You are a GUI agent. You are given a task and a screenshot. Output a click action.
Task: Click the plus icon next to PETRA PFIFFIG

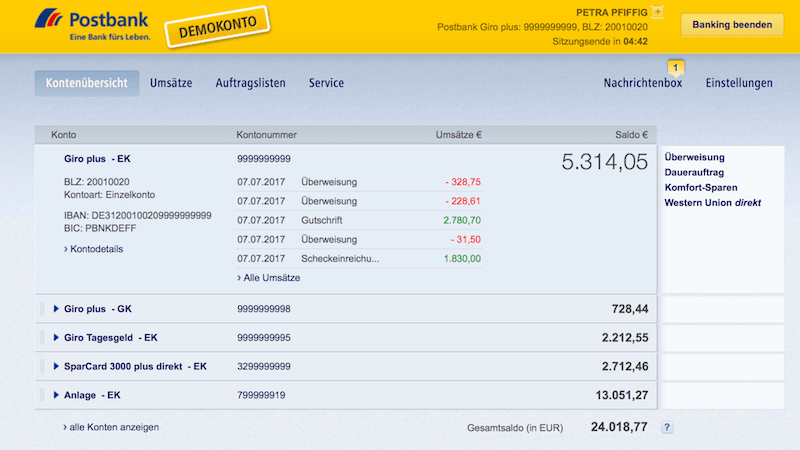(x=658, y=12)
